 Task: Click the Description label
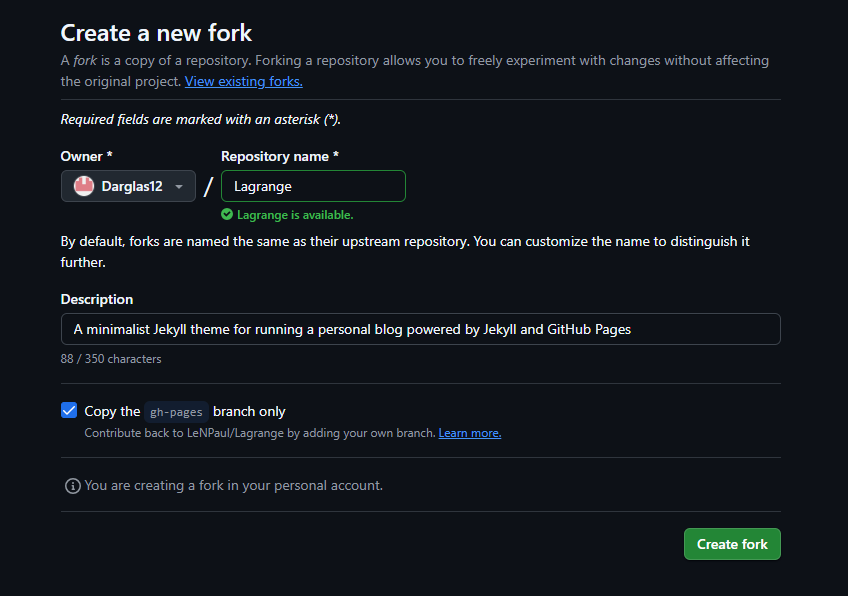[x=96, y=299]
